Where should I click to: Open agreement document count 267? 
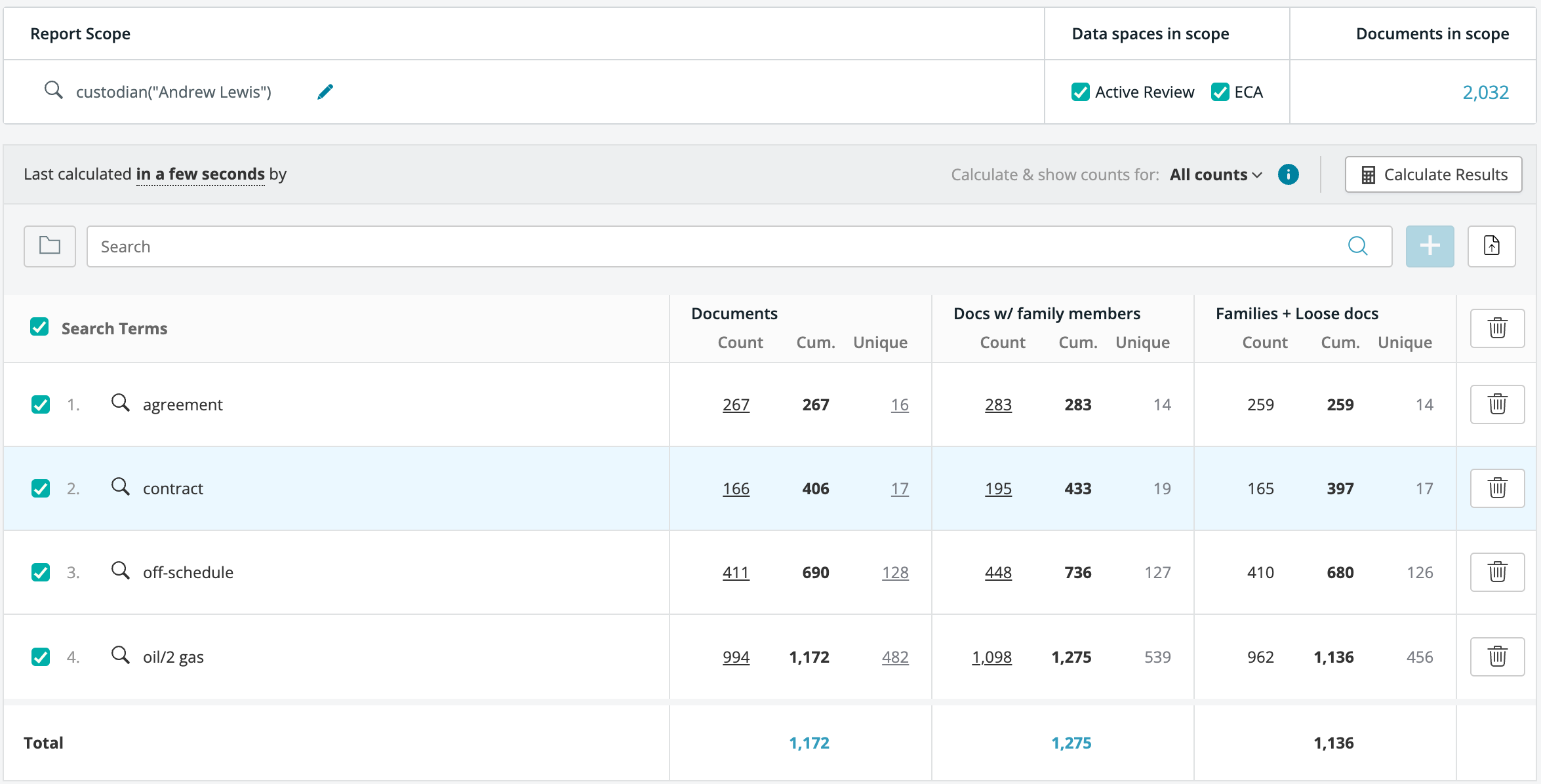[x=736, y=405]
